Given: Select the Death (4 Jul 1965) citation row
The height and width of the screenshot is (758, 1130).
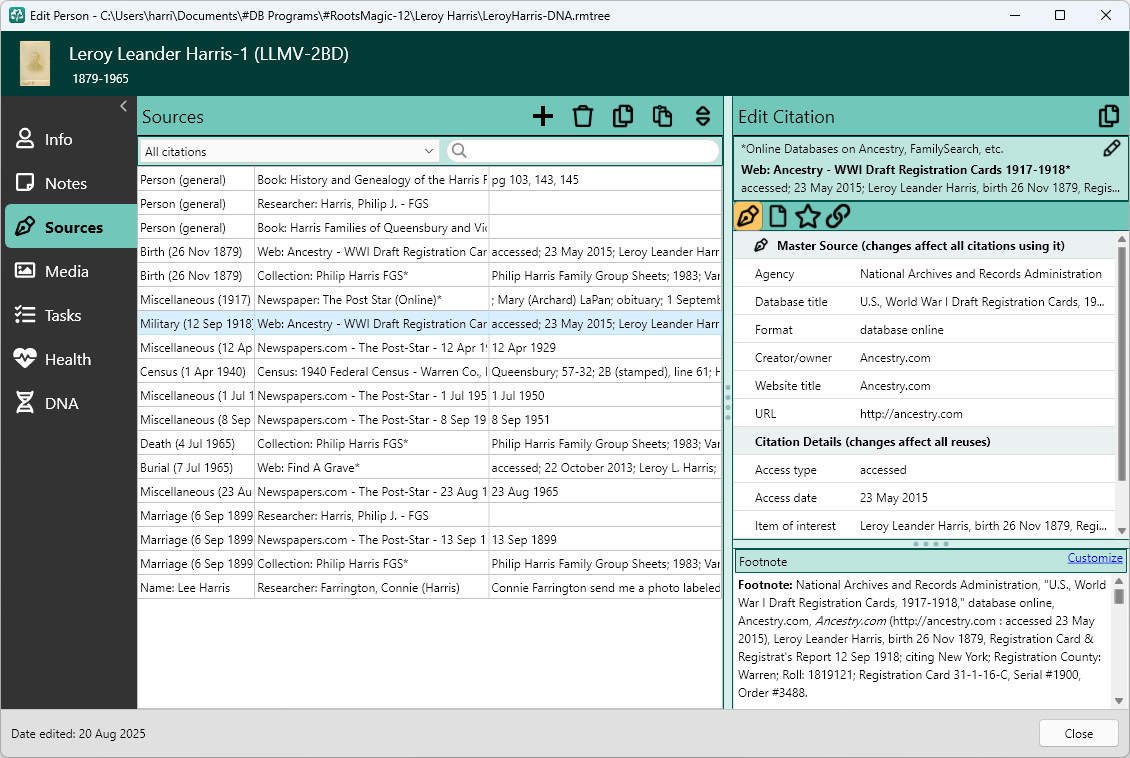Looking at the screenshot, I should pos(430,444).
